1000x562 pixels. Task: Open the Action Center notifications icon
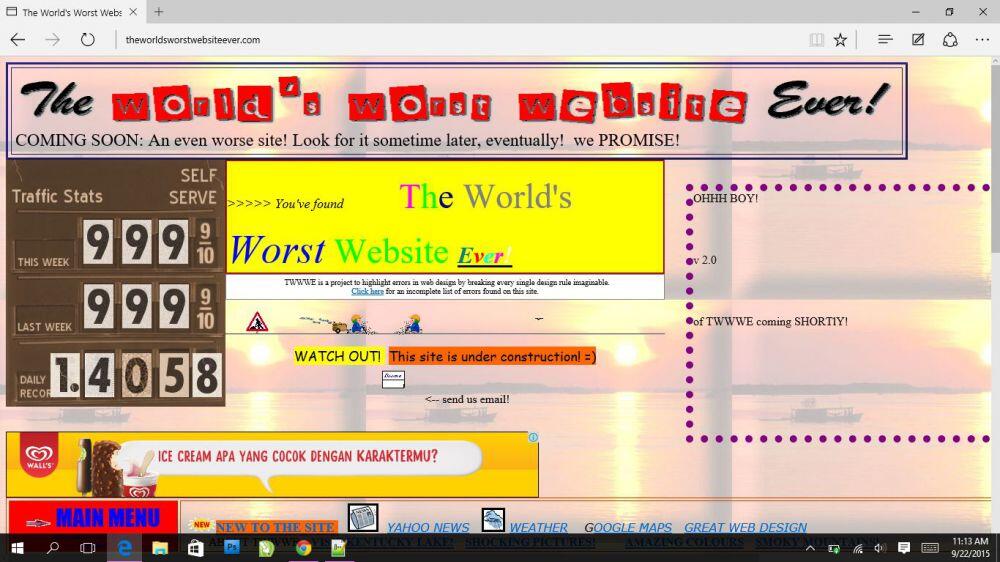904,548
